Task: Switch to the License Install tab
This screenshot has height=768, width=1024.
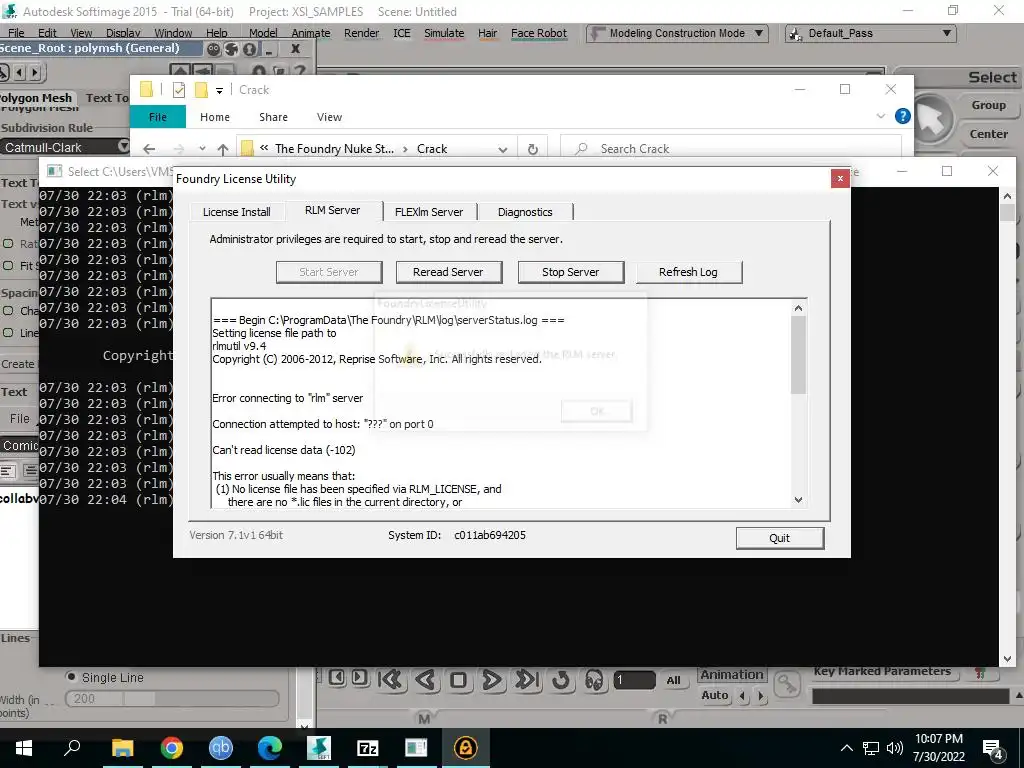Action: (236, 212)
